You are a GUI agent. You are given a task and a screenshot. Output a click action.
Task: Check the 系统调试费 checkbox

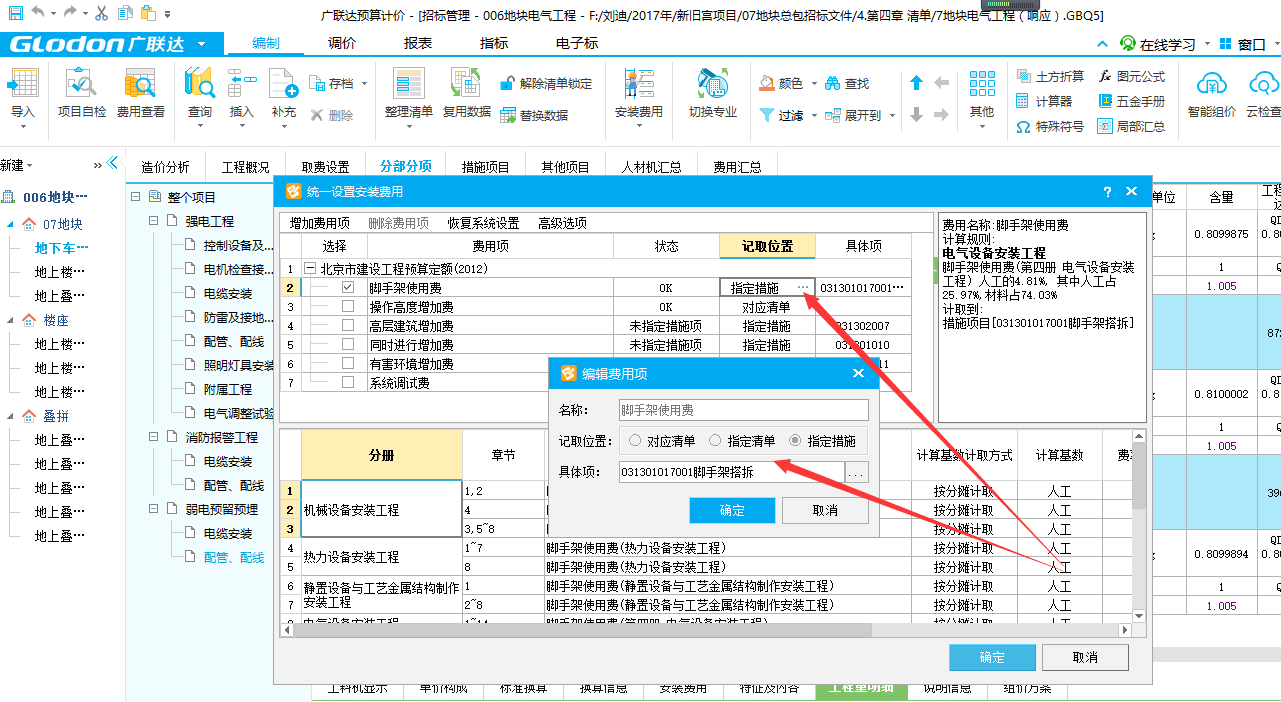click(348, 382)
